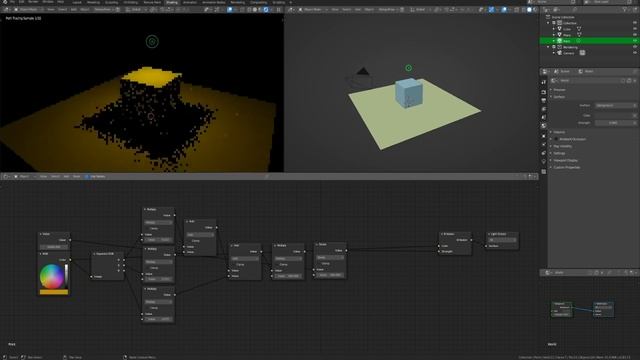Open the Surface shader Background dropdown
Viewport: 640px width, 360px height.
pos(616,105)
